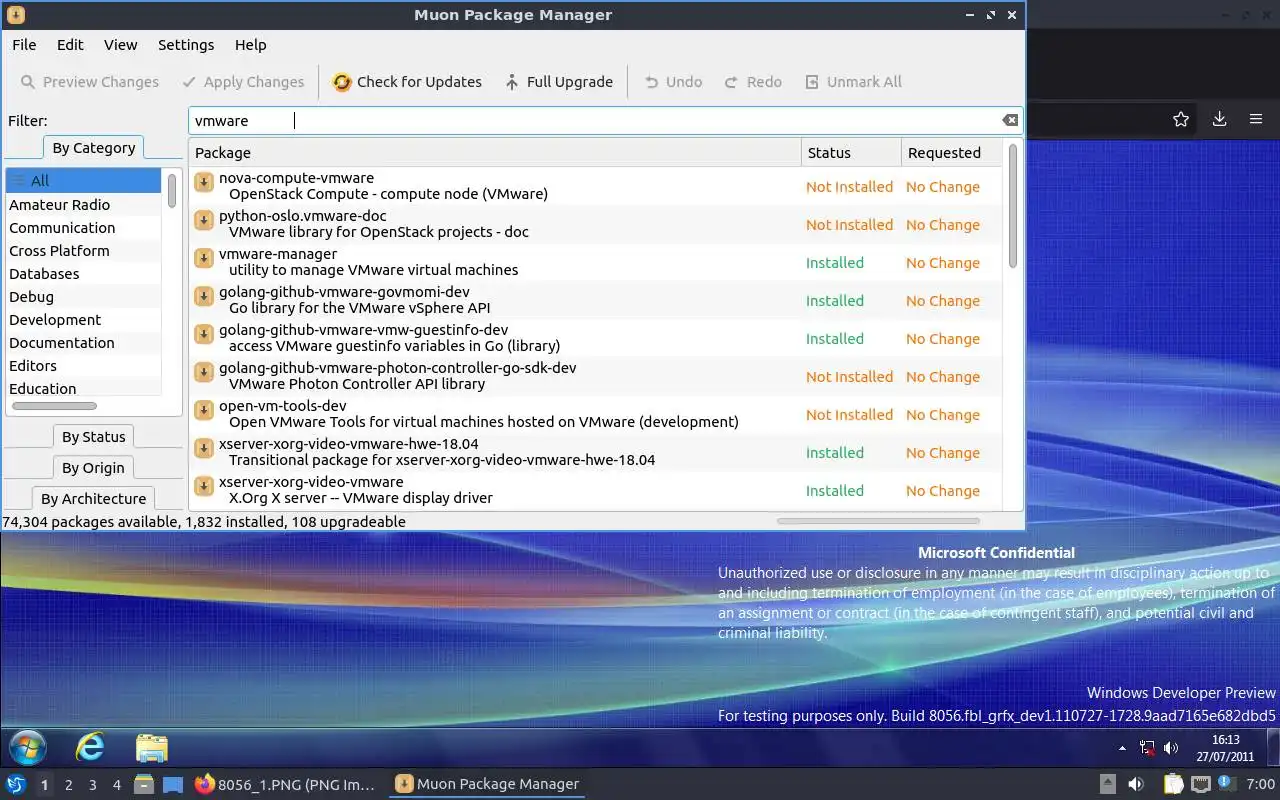Click the package icon beside golang-github-vmware-vmw-guestinfo-dev
1280x800 pixels.
point(203,334)
